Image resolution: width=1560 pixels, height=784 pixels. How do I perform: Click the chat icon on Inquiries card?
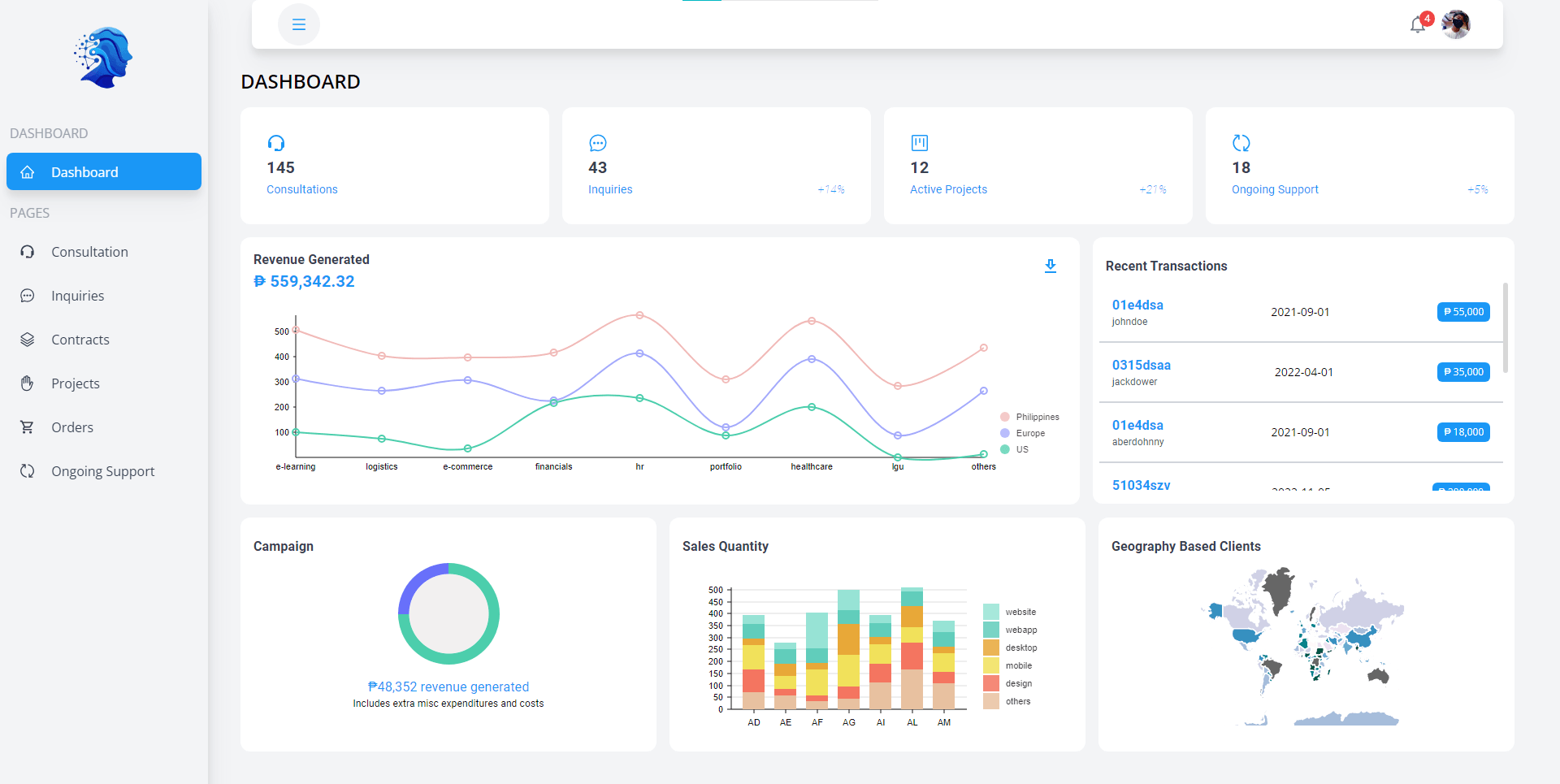point(598,143)
